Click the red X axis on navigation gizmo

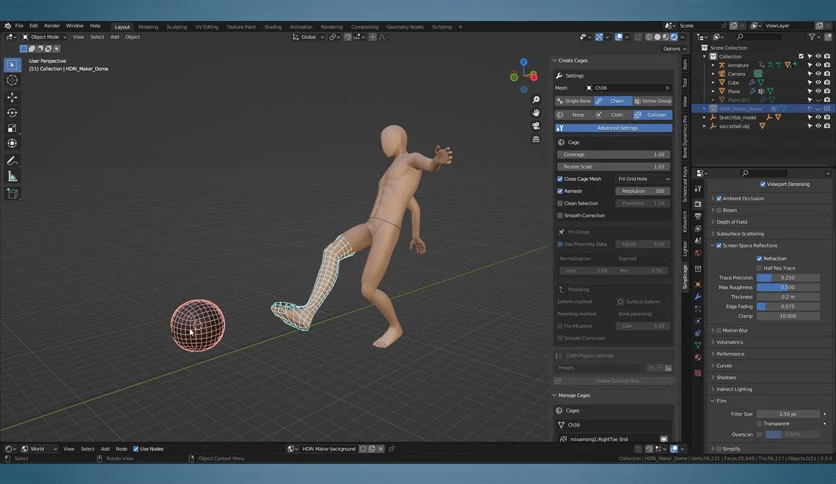[x=533, y=78]
